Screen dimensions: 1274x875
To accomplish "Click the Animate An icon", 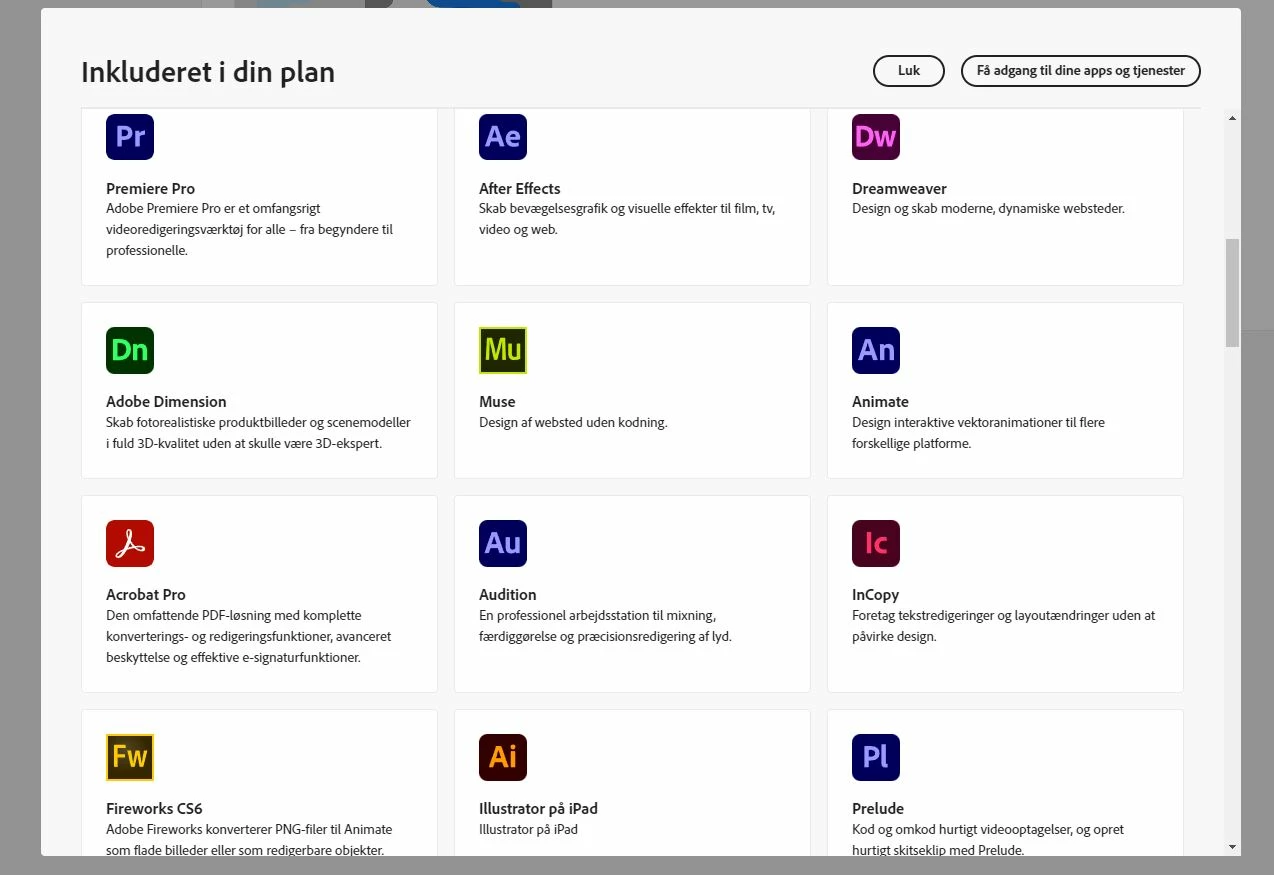I will (876, 350).
